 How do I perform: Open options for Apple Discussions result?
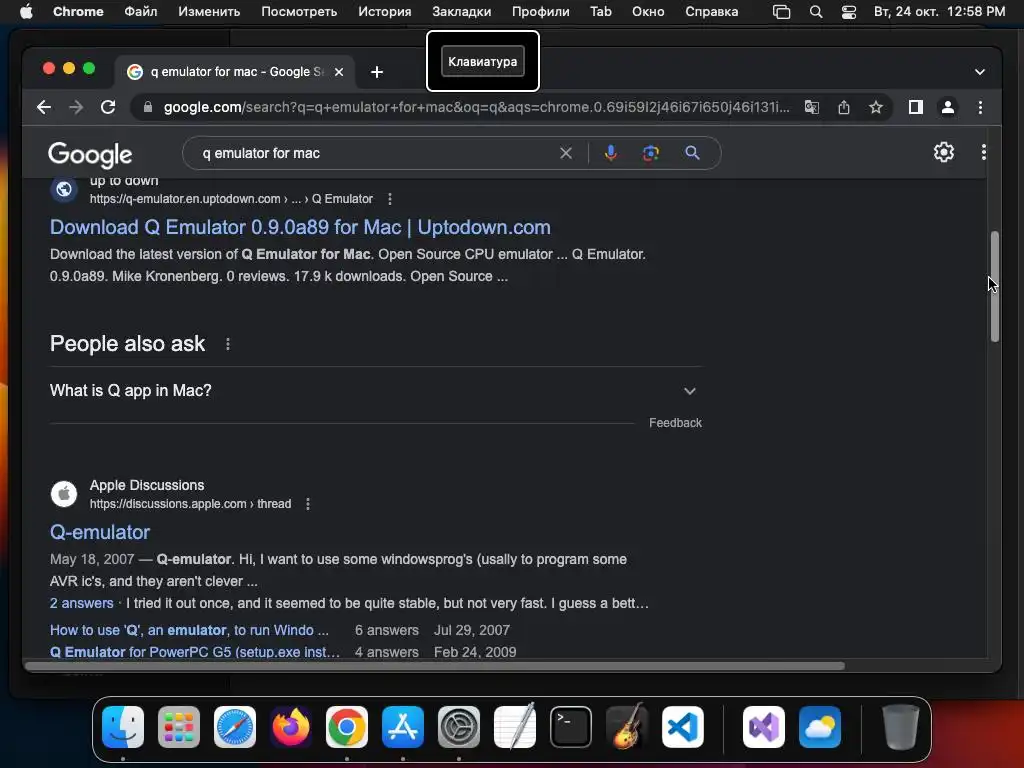tap(308, 504)
